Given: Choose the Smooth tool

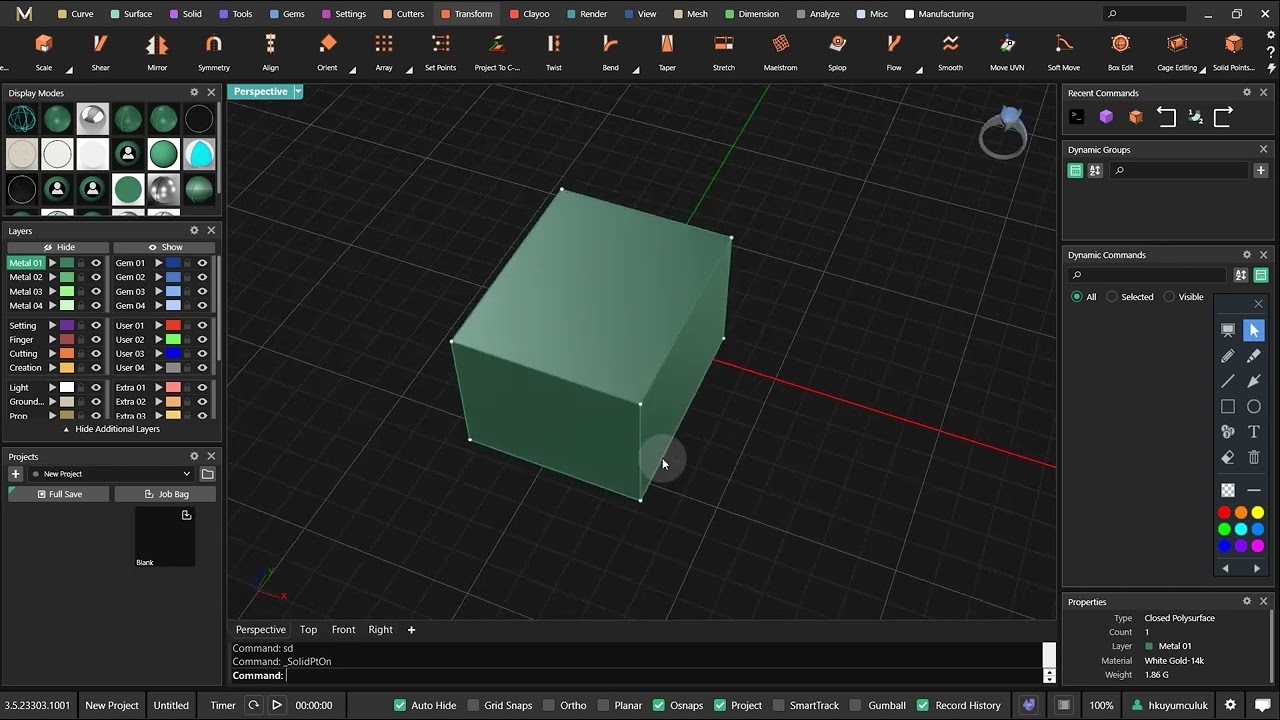Looking at the screenshot, I should click(x=950, y=51).
